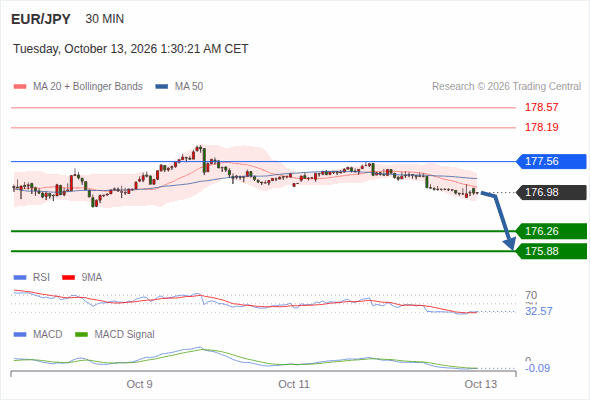Click the 177.56 pivot price tag
Screen dimensions: 590x400
coord(551,161)
